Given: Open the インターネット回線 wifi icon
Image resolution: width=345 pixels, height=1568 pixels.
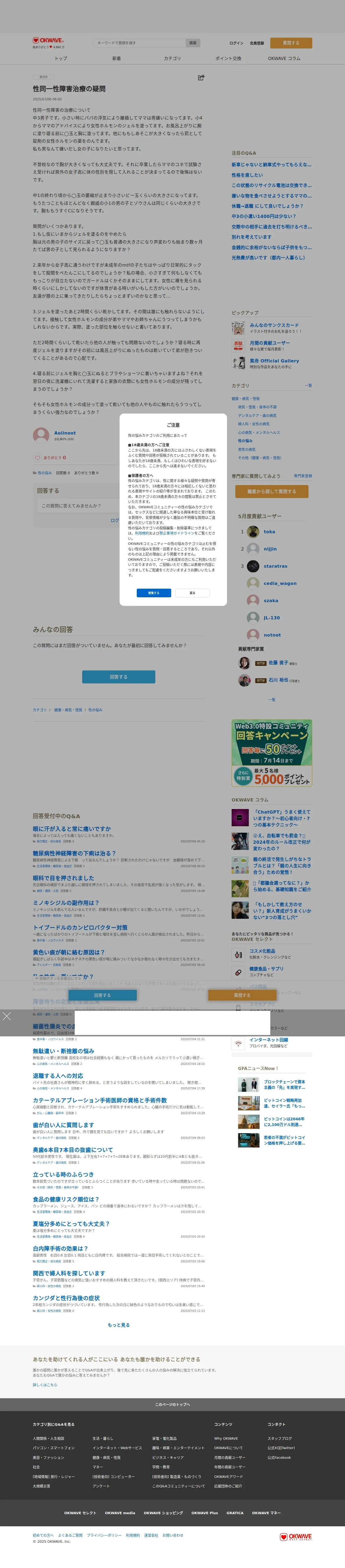Looking at the screenshot, I should click(x=238, y=1043).
